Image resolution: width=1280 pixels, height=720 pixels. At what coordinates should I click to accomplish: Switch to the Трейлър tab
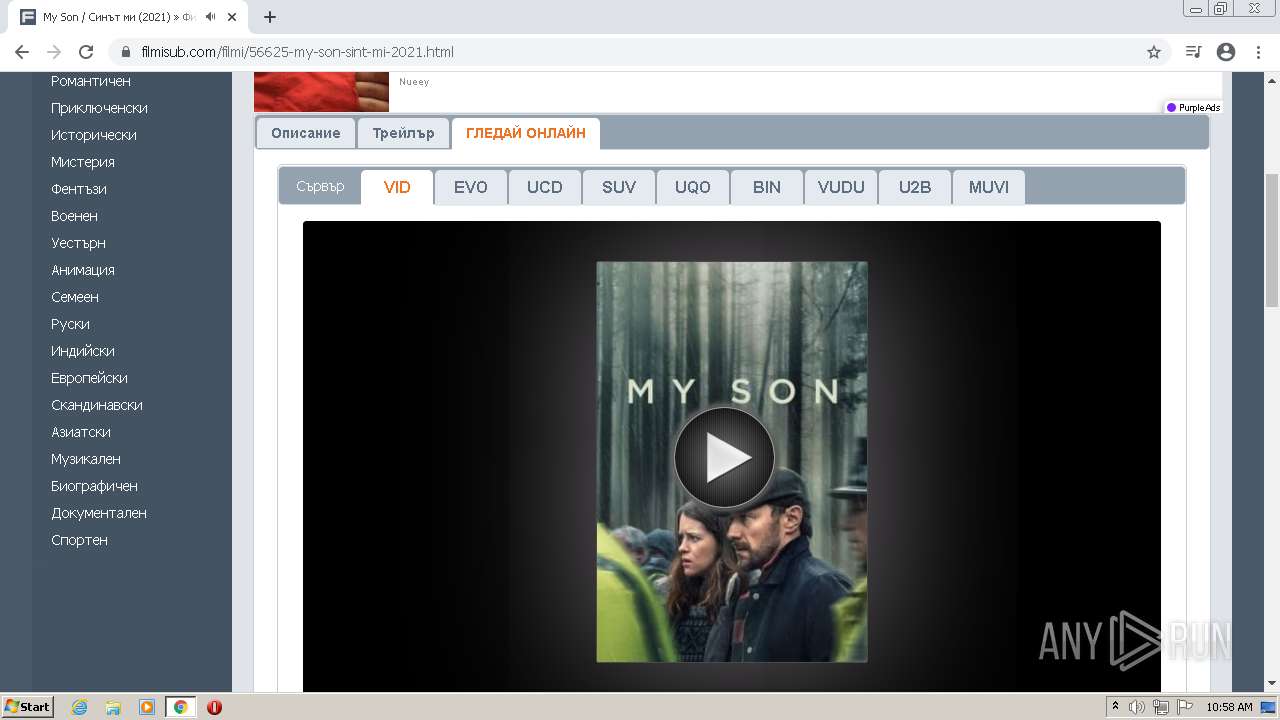coord(404,133)
